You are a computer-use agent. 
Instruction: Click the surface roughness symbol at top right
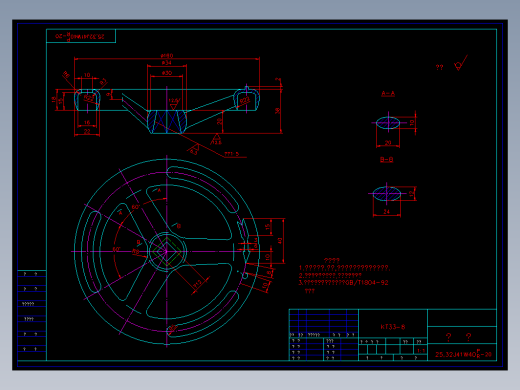[460, 63]
